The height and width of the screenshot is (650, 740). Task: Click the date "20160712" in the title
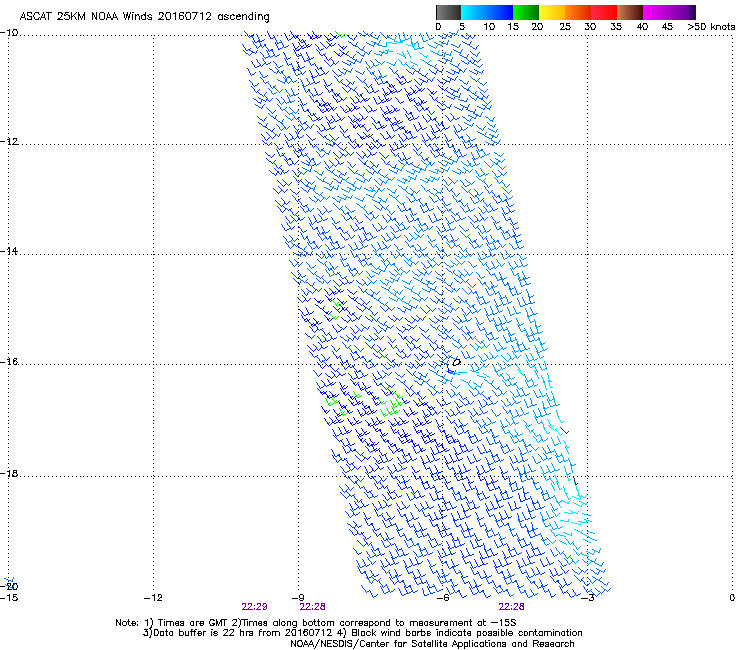tap(185, 16)
